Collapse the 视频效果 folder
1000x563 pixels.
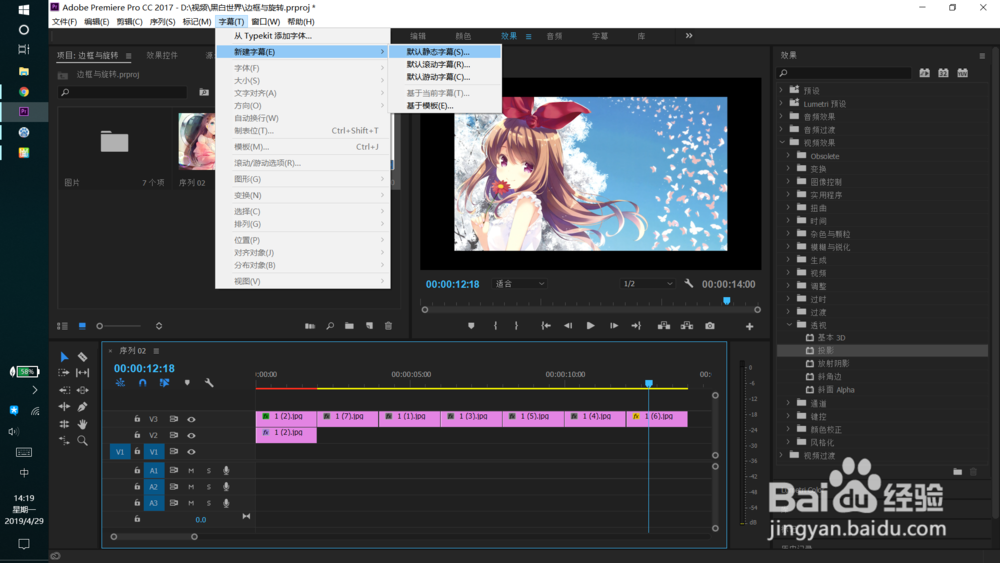(781, 143)
